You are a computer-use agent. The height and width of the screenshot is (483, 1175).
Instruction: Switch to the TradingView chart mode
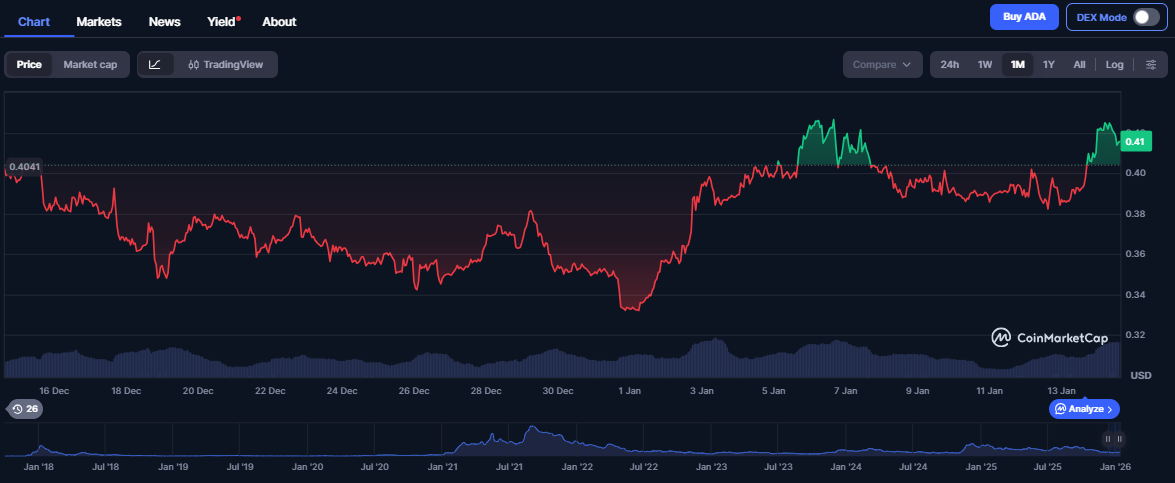pyautogui.click(x=226, y=64)
